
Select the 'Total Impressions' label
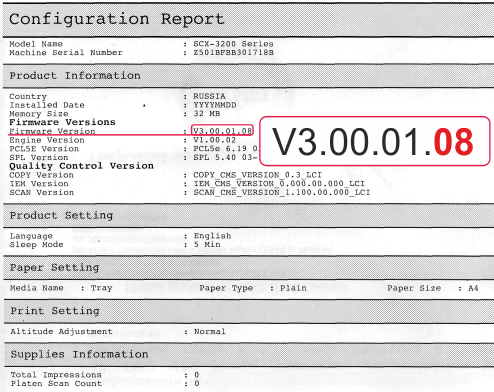click(56, 375)
